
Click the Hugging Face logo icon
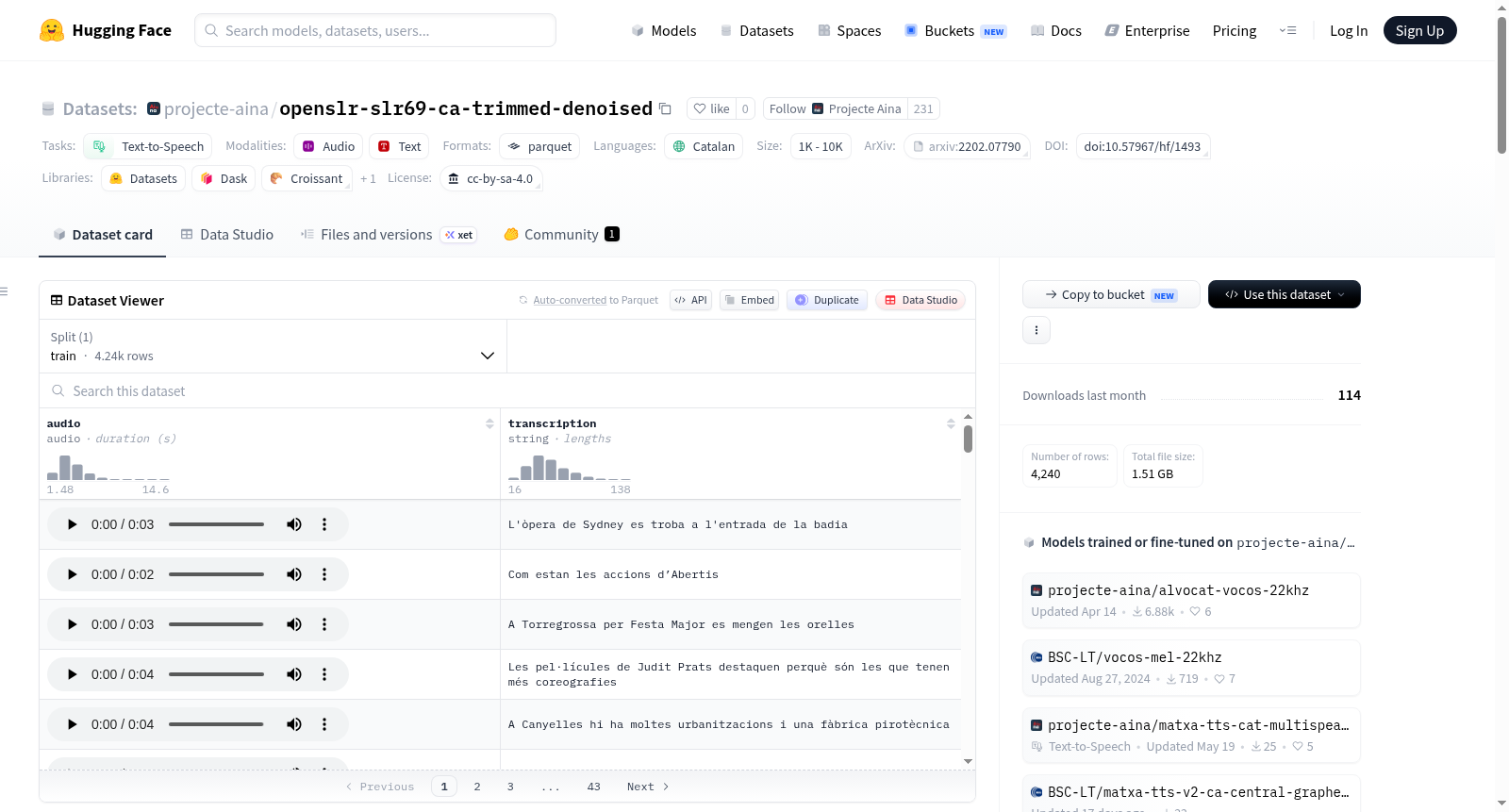click(52, 30)
